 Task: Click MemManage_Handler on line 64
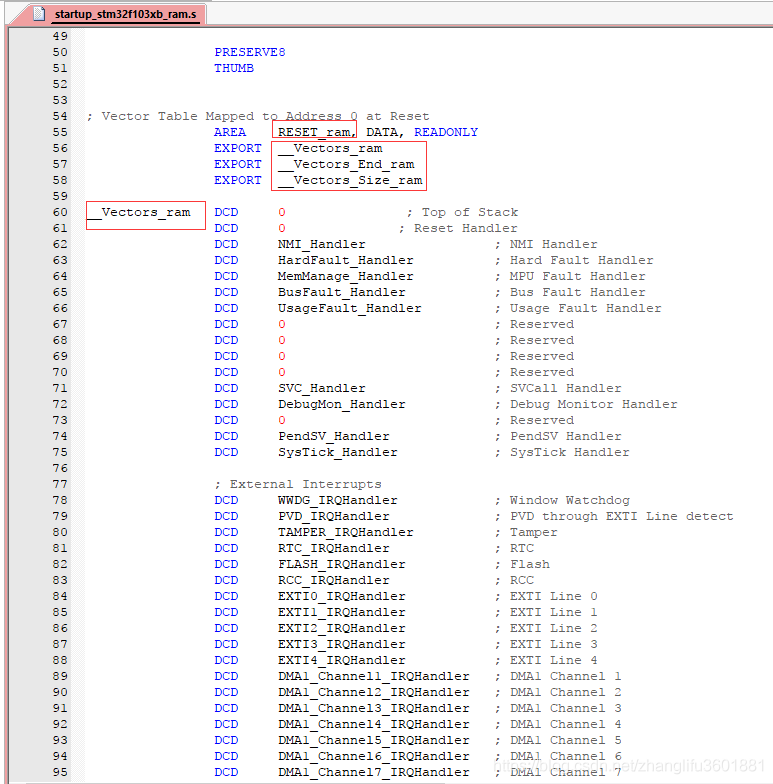click(x=346, y=276)
